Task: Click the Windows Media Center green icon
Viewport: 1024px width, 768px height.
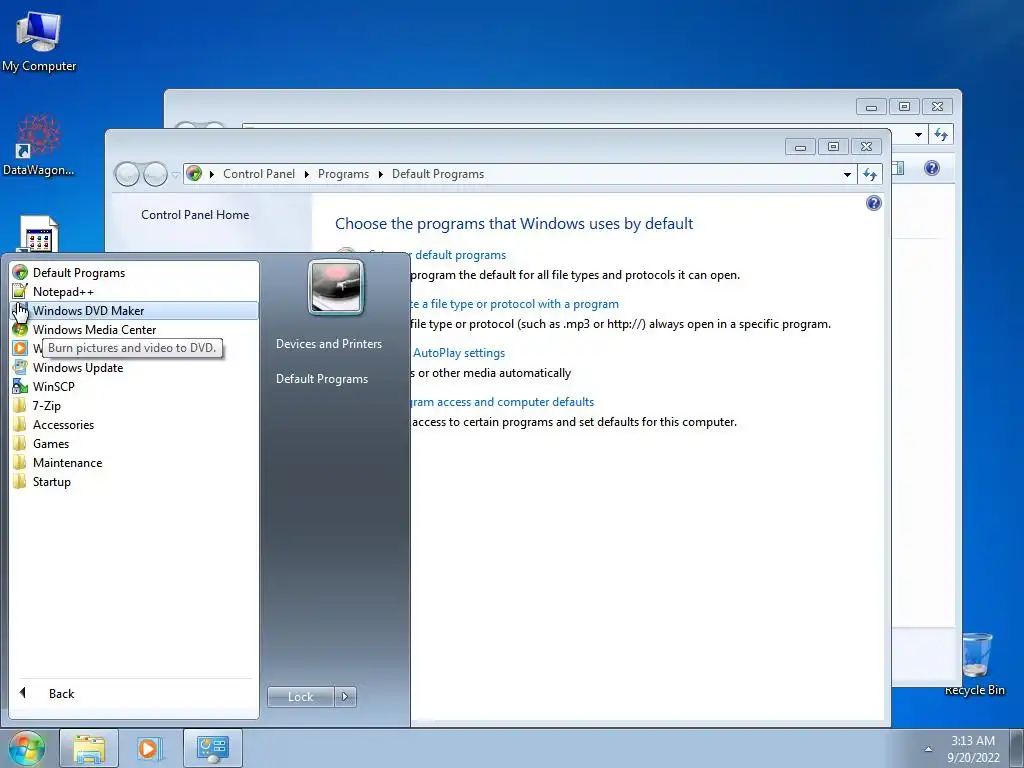Action: (20, 330)
